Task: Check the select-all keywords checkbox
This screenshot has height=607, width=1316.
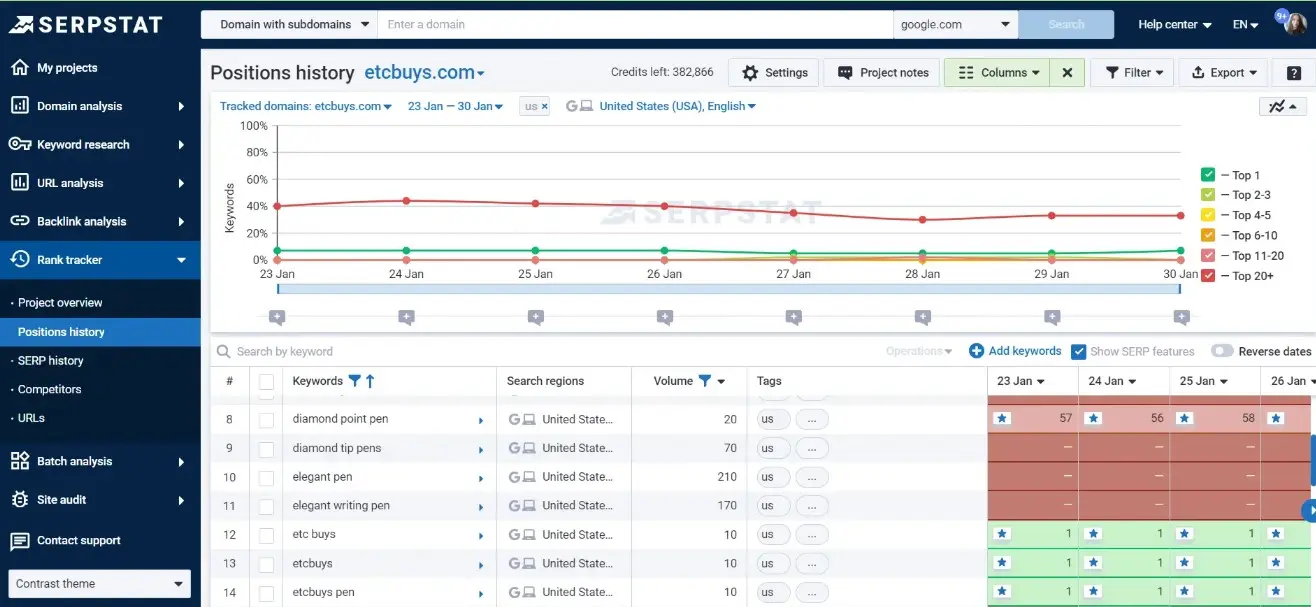Action: tap(266, 381)
